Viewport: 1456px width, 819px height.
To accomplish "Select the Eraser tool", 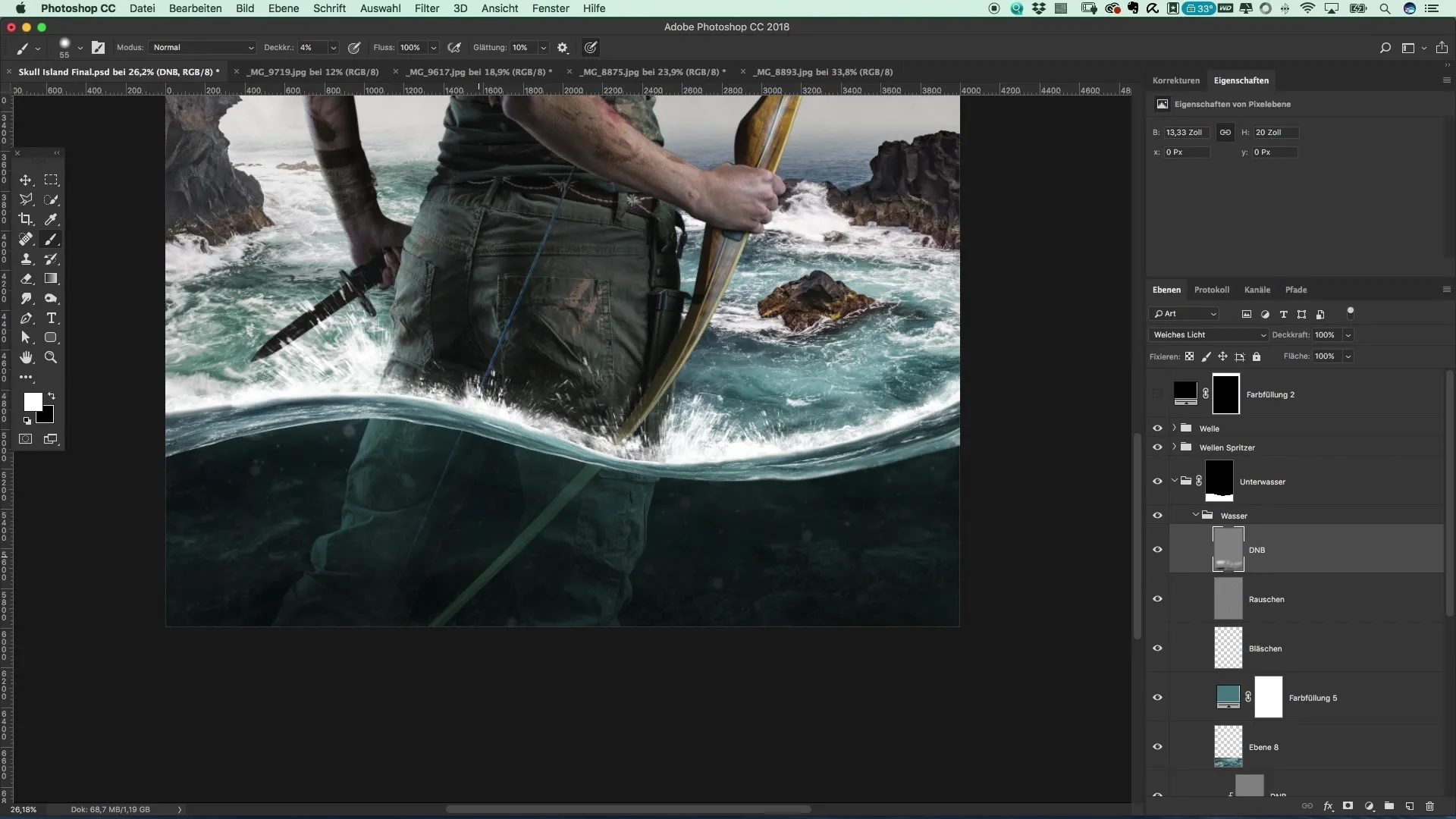I will (x=26, y=278).
